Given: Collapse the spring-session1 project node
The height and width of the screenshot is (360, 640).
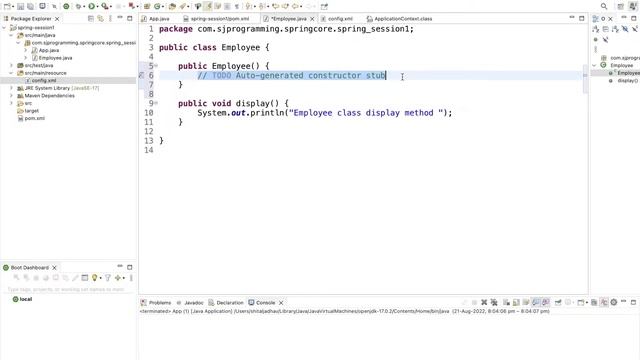Looking at the screenshot, I should coord(4,28).
